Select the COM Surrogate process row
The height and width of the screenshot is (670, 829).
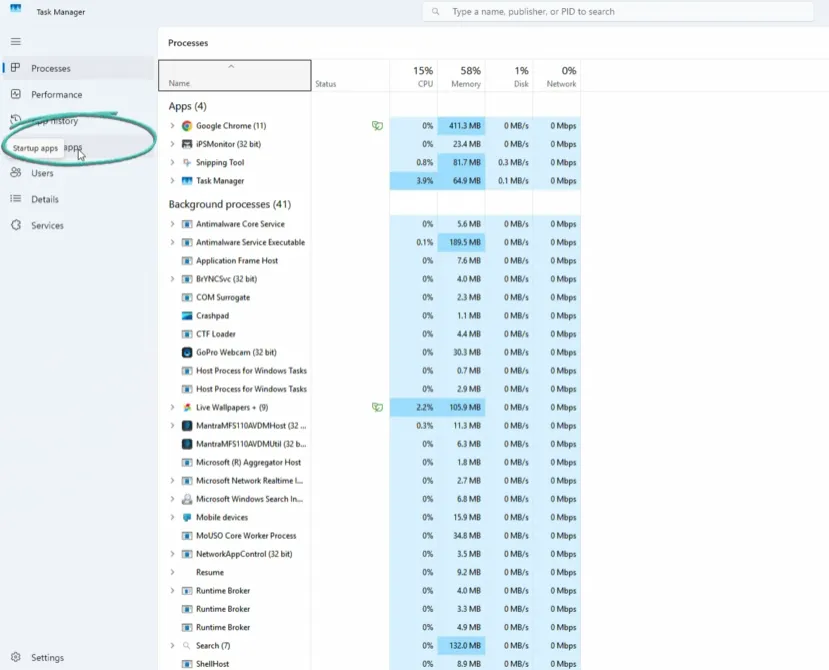click(x=369, y=297)
